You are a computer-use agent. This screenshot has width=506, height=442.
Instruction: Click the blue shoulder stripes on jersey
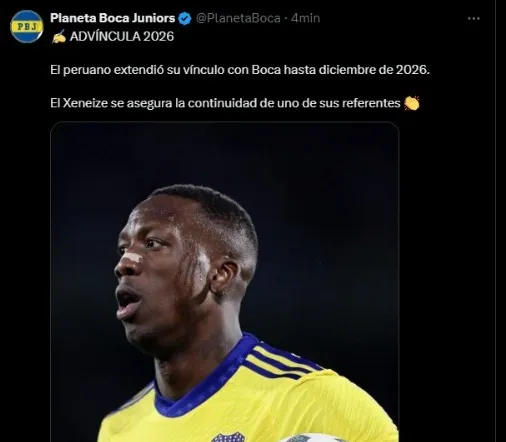pyautogui.click(x=283, y=364)
